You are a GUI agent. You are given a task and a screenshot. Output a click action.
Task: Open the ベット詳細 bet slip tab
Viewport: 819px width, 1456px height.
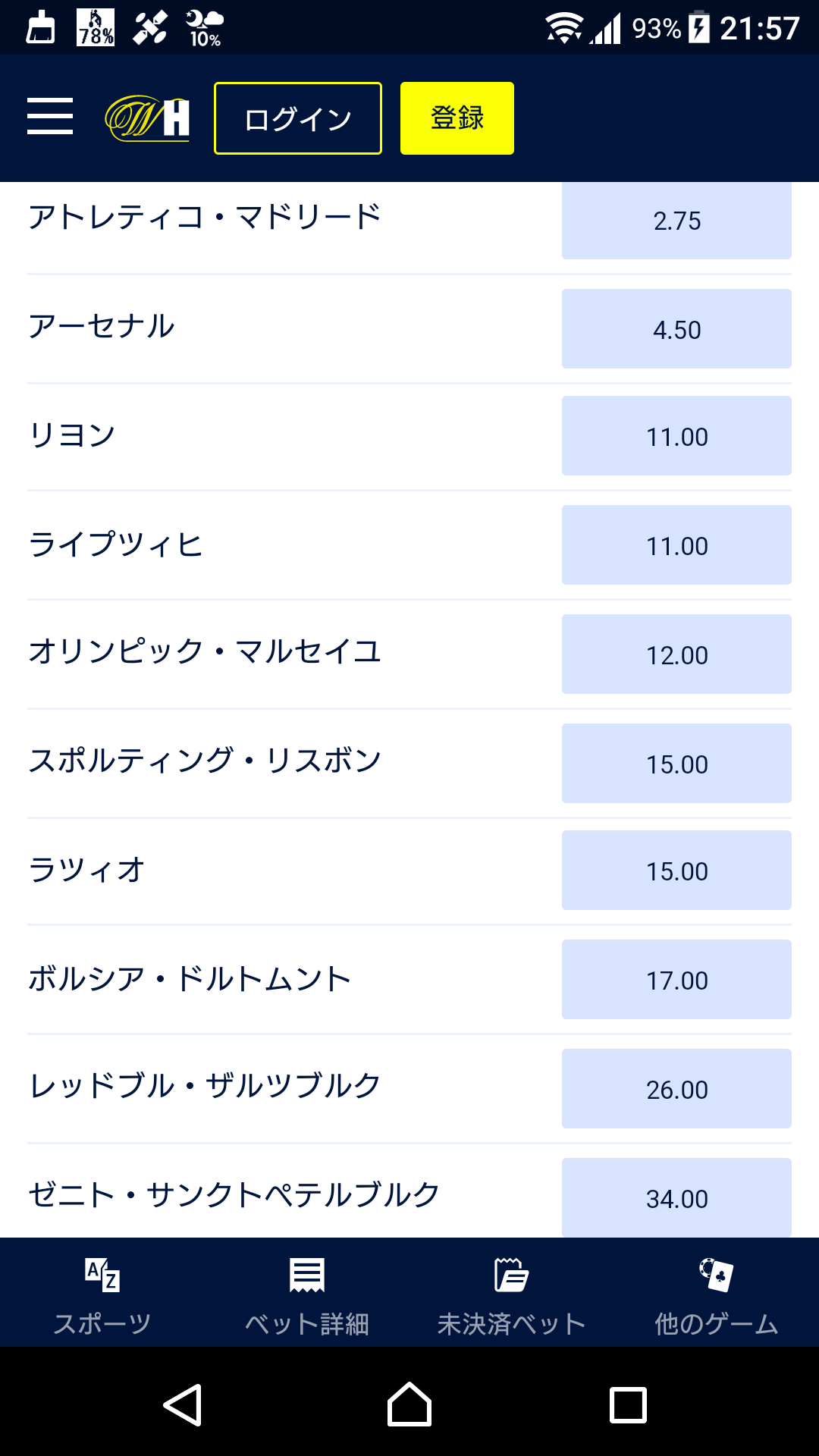pos(307,1294)
